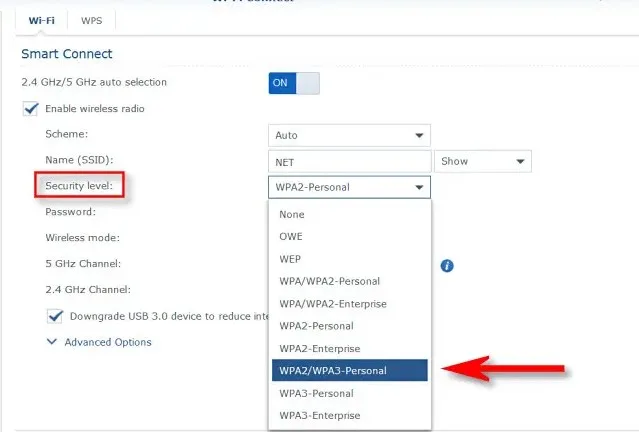
Task: Pick WPA3-Enterprise from the list
Action: [319, 415]
